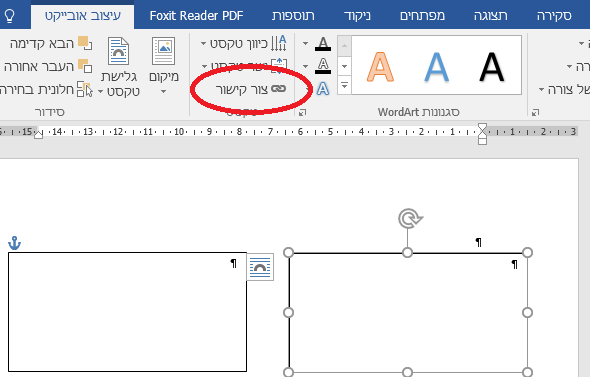
Task: Open the עיצוב אובייקט ribbon tab
Action: pos(83,16)
